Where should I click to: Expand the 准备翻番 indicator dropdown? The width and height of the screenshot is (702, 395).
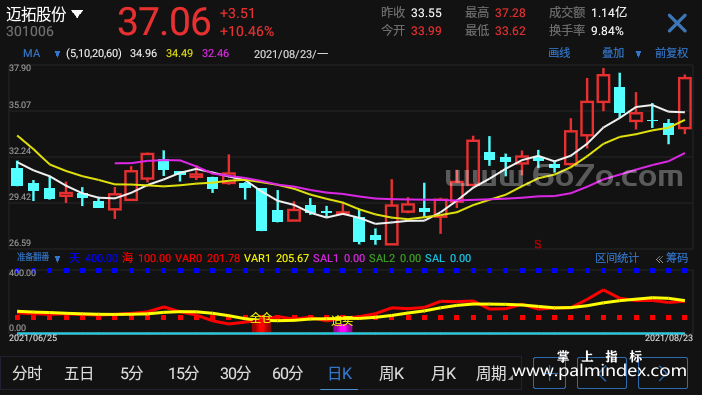click(x=57, y=259)
